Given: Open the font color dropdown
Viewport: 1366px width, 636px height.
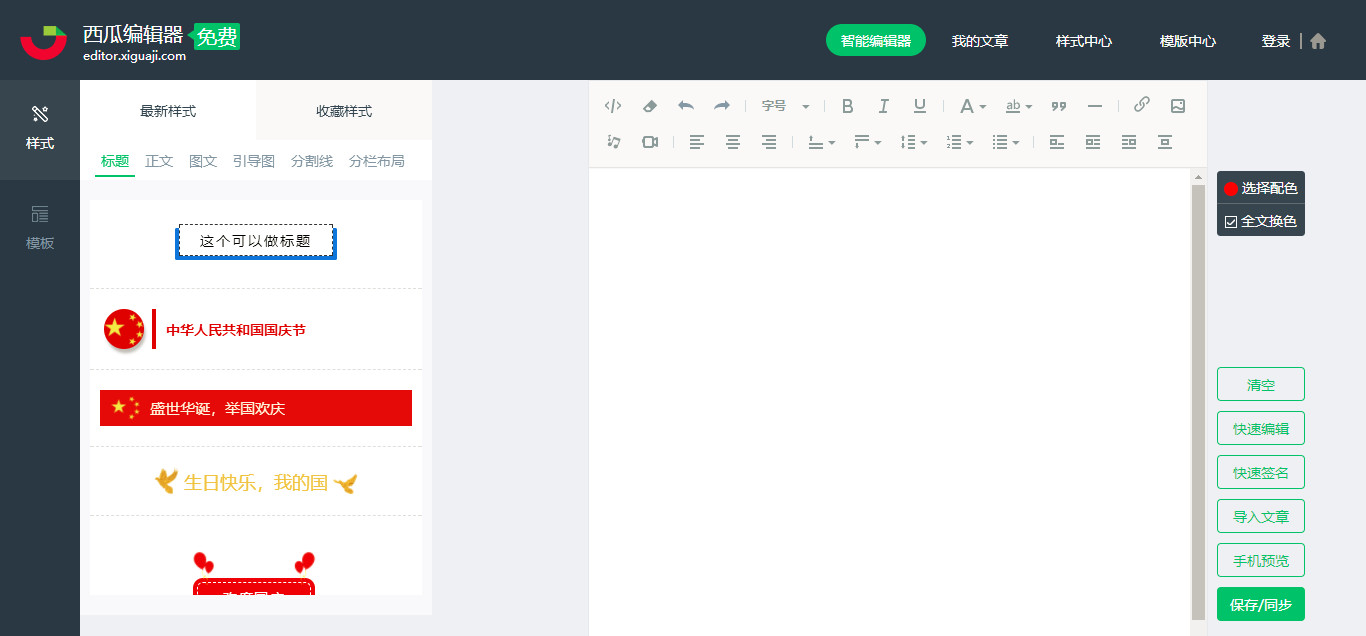Looking at the screenshot, I should pyautogui.click(x=973, y=106).
